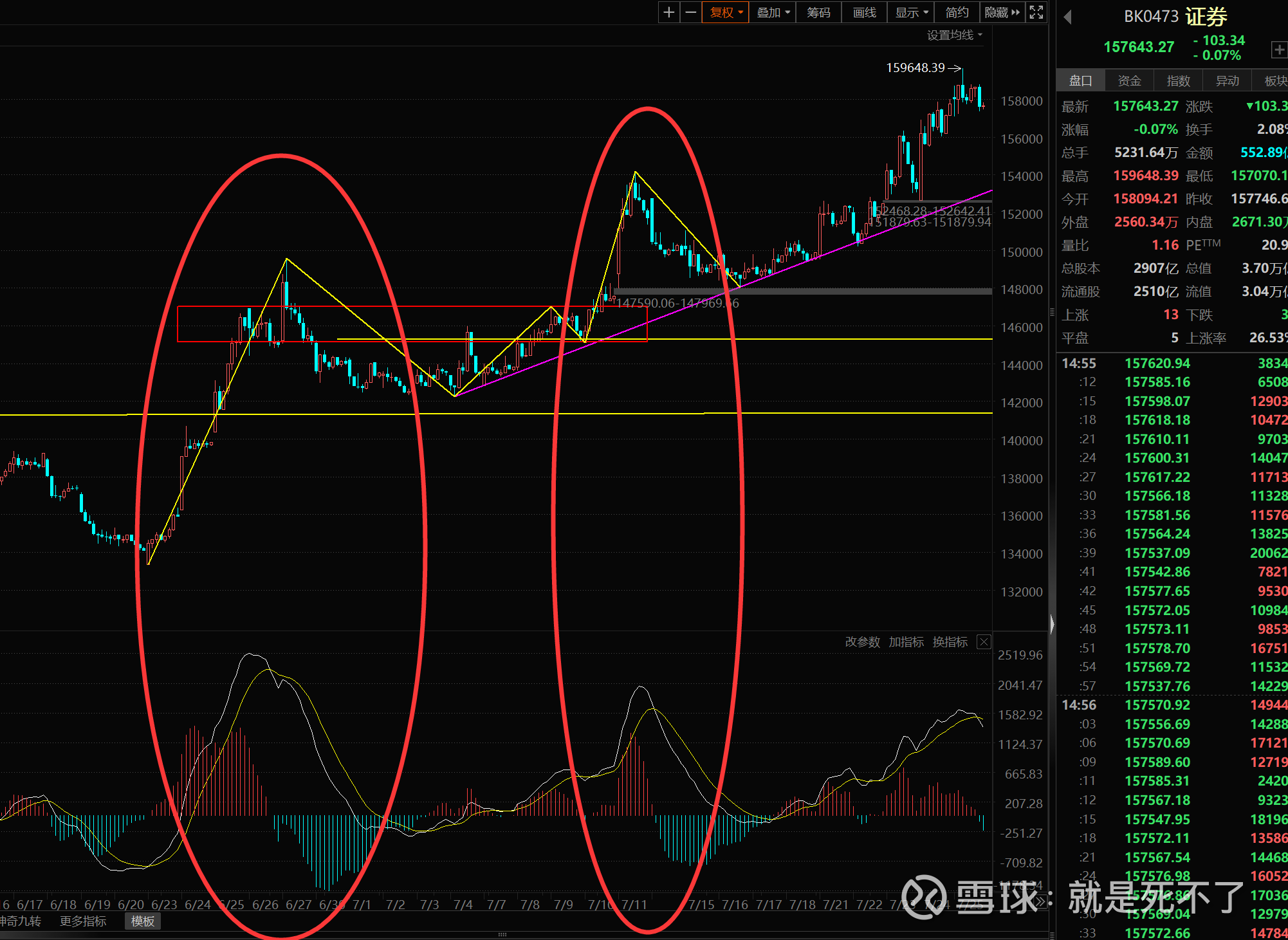This screenshot has width=1288, height=940.
Task: Add 证券 to watchlist with plus icon
Action: coord(1278,50)
